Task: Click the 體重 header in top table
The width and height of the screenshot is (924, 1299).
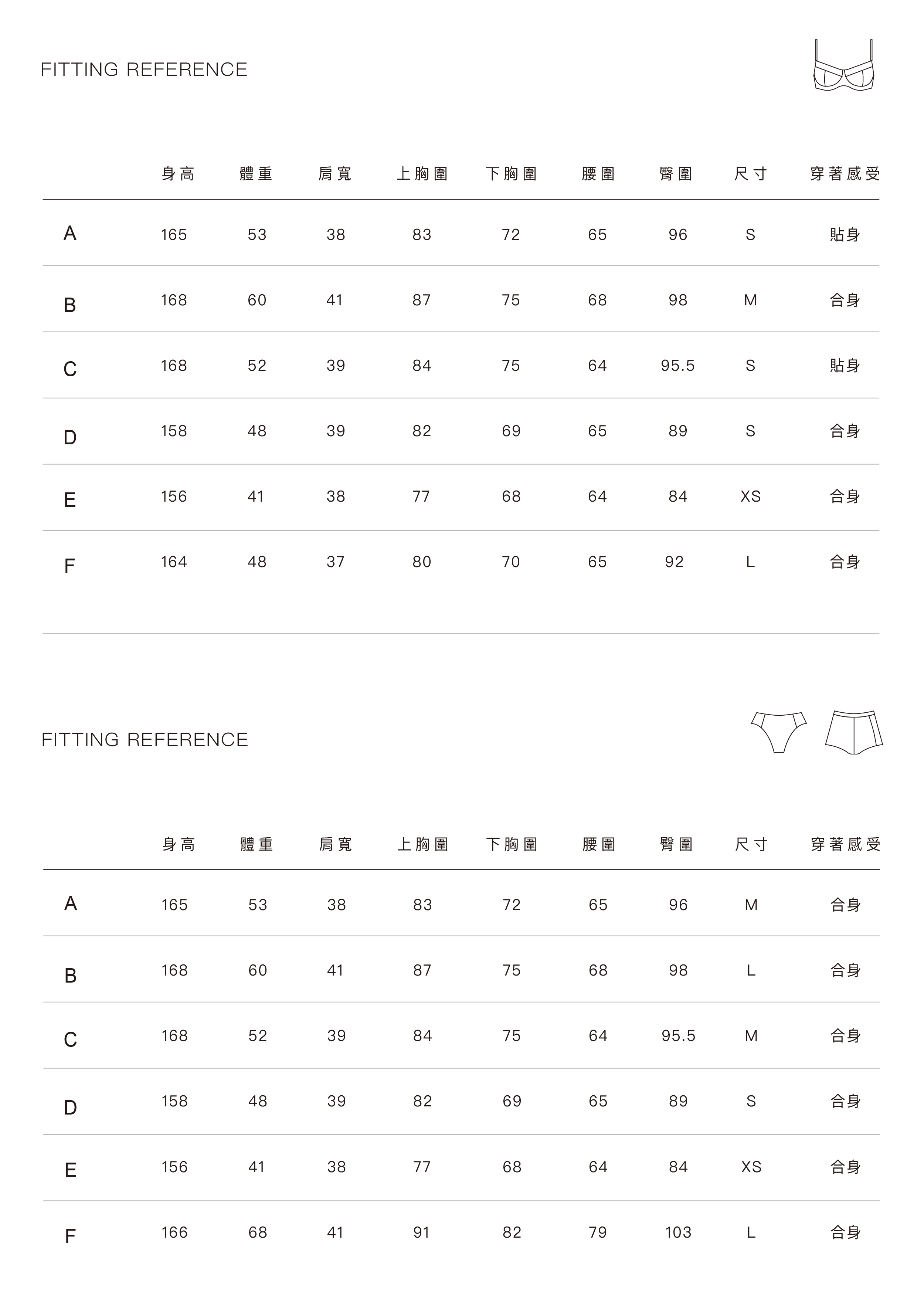Action: pyautogui.click(x=256, y=173)
